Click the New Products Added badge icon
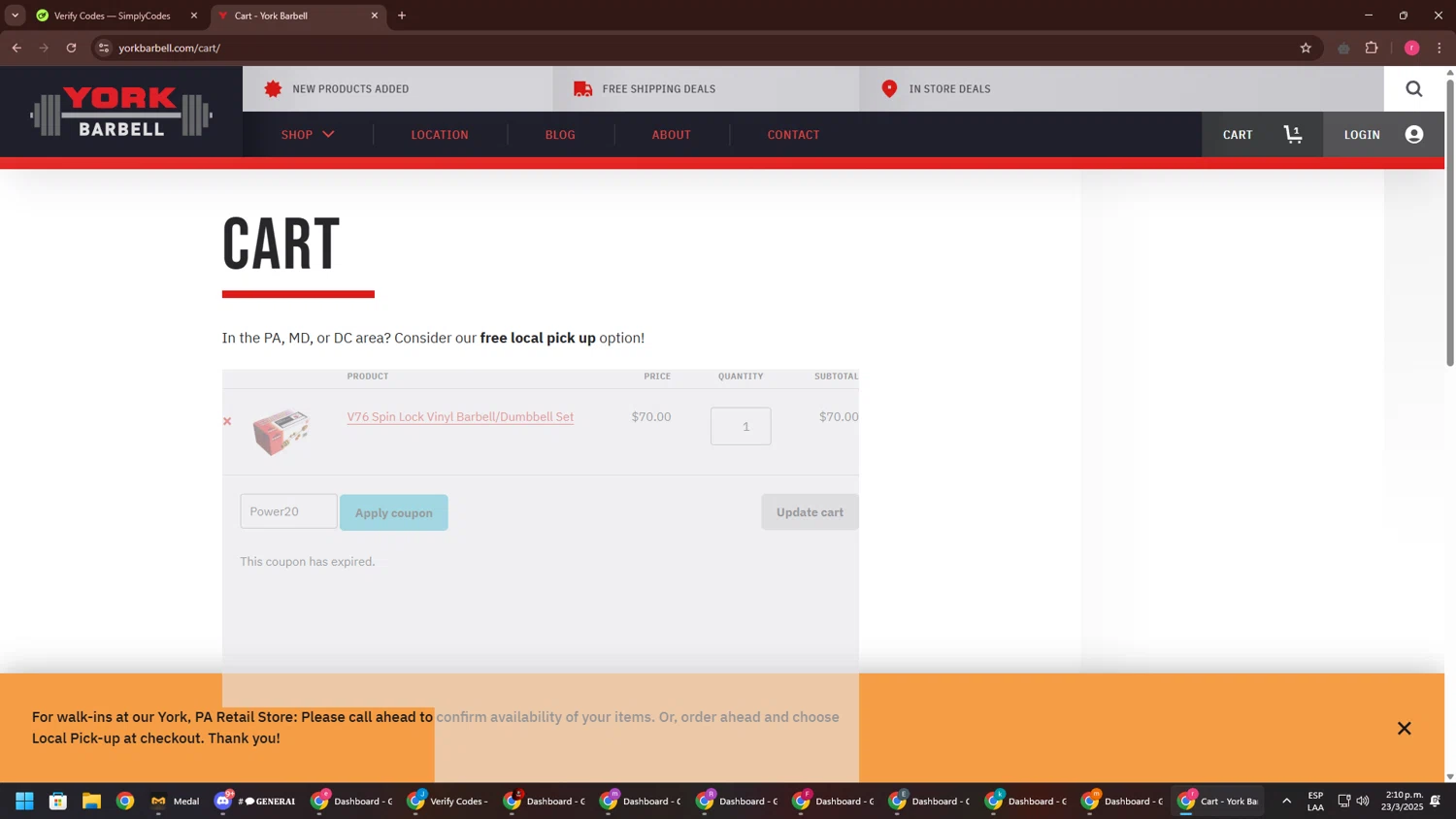 [273, 89]
